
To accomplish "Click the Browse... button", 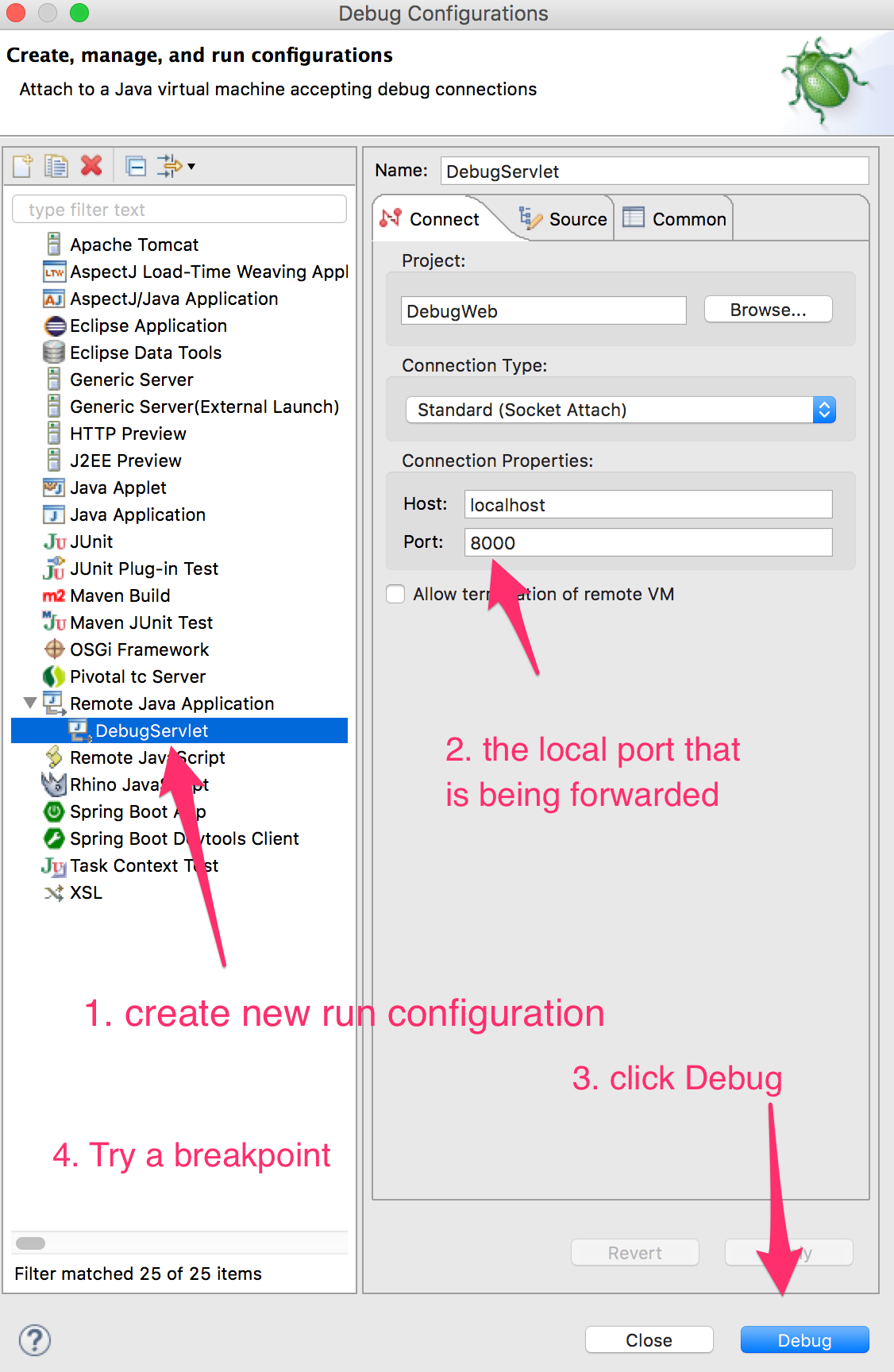I will [x=769, y=310].
